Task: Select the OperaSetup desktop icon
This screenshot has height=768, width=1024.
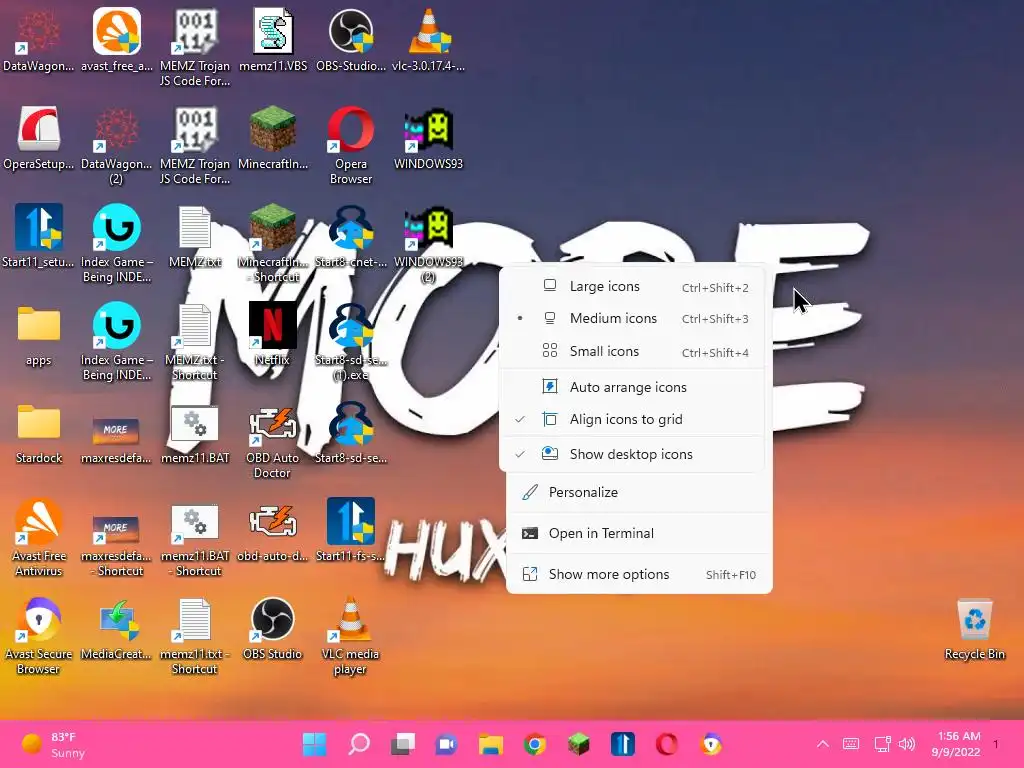Action: [39, 138]
